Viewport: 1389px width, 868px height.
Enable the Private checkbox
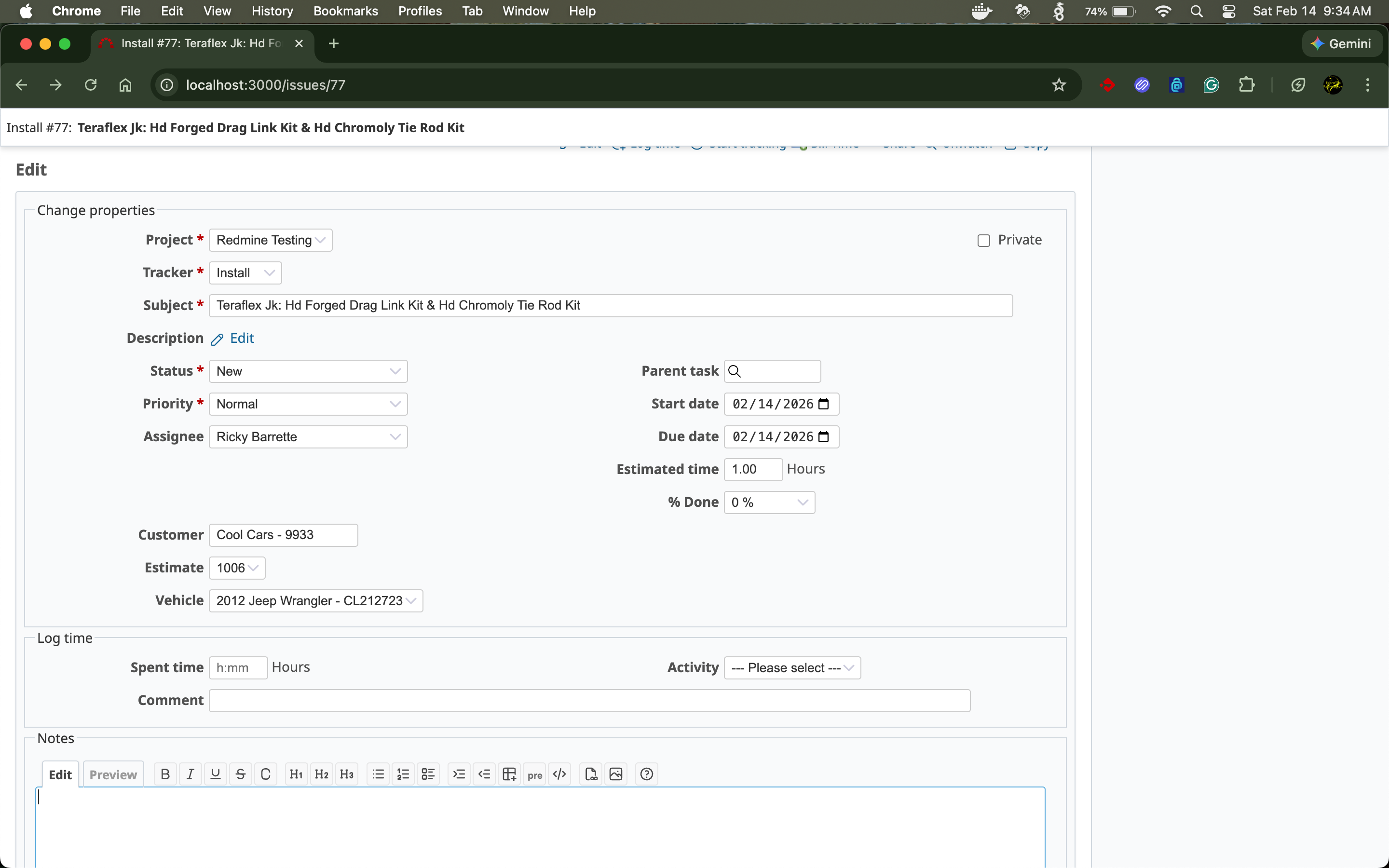[x=984, y=241]
